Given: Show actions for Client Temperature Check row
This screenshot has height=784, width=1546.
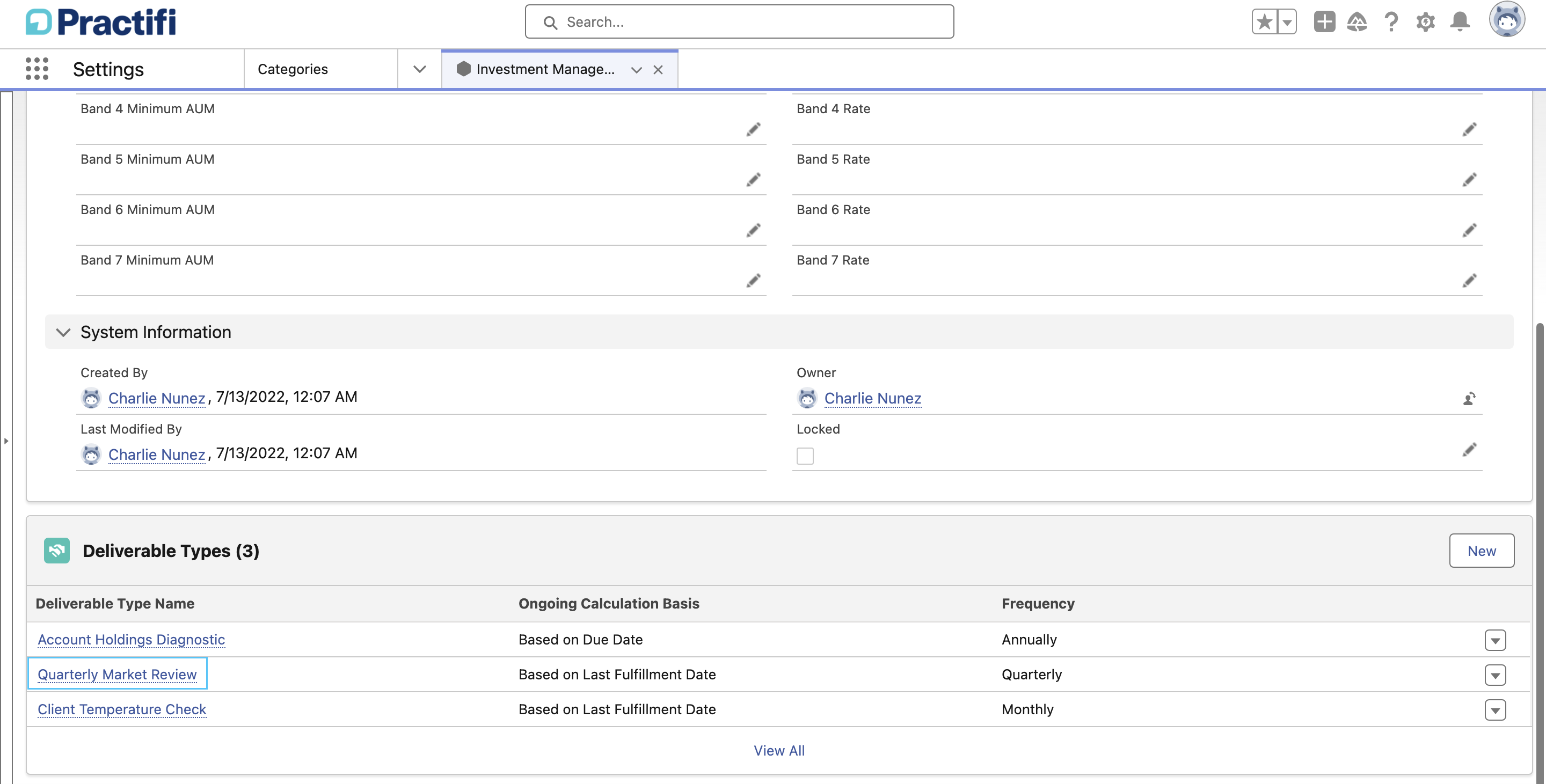Looking at the screenshot, I should coord(1495,710).
